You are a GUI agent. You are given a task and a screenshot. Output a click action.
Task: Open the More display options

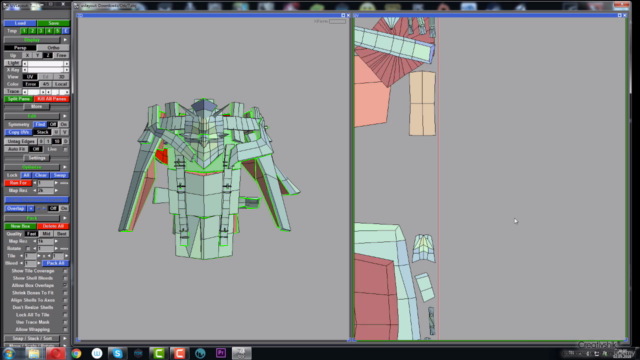[x=36, y=107]
